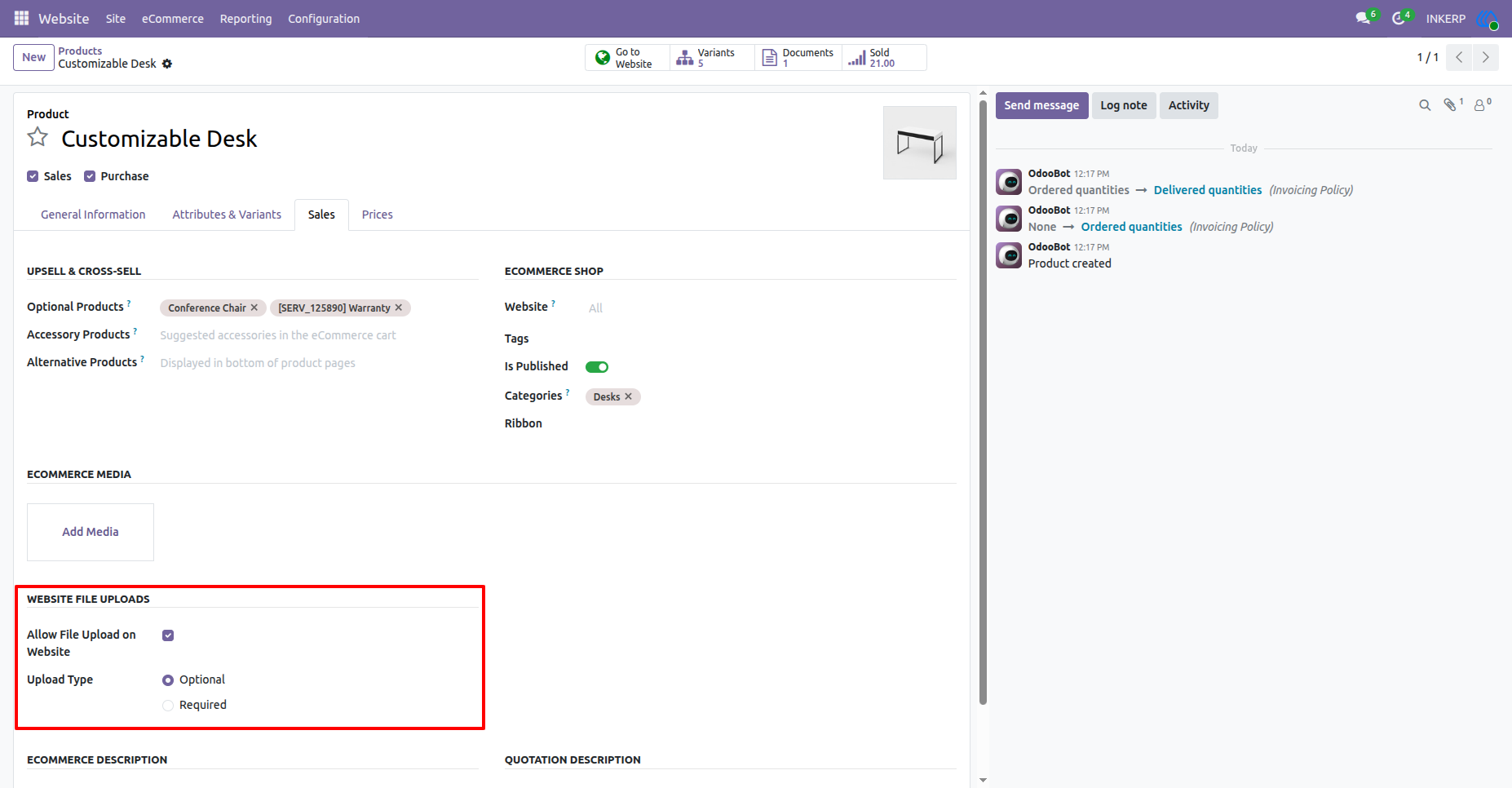This screenshot has height=788, width=1512.
Task: Toggle the Sales checkbox
Action: [x=33, y=176]
